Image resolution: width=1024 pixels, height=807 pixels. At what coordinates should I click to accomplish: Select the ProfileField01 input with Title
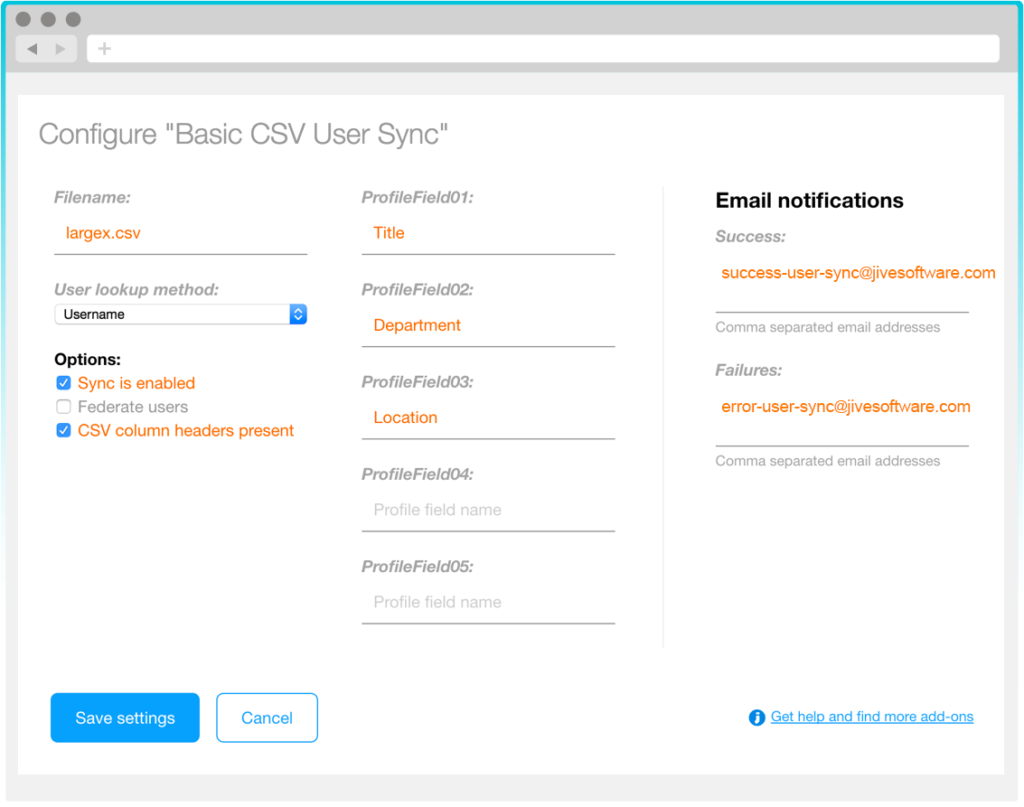488,234
